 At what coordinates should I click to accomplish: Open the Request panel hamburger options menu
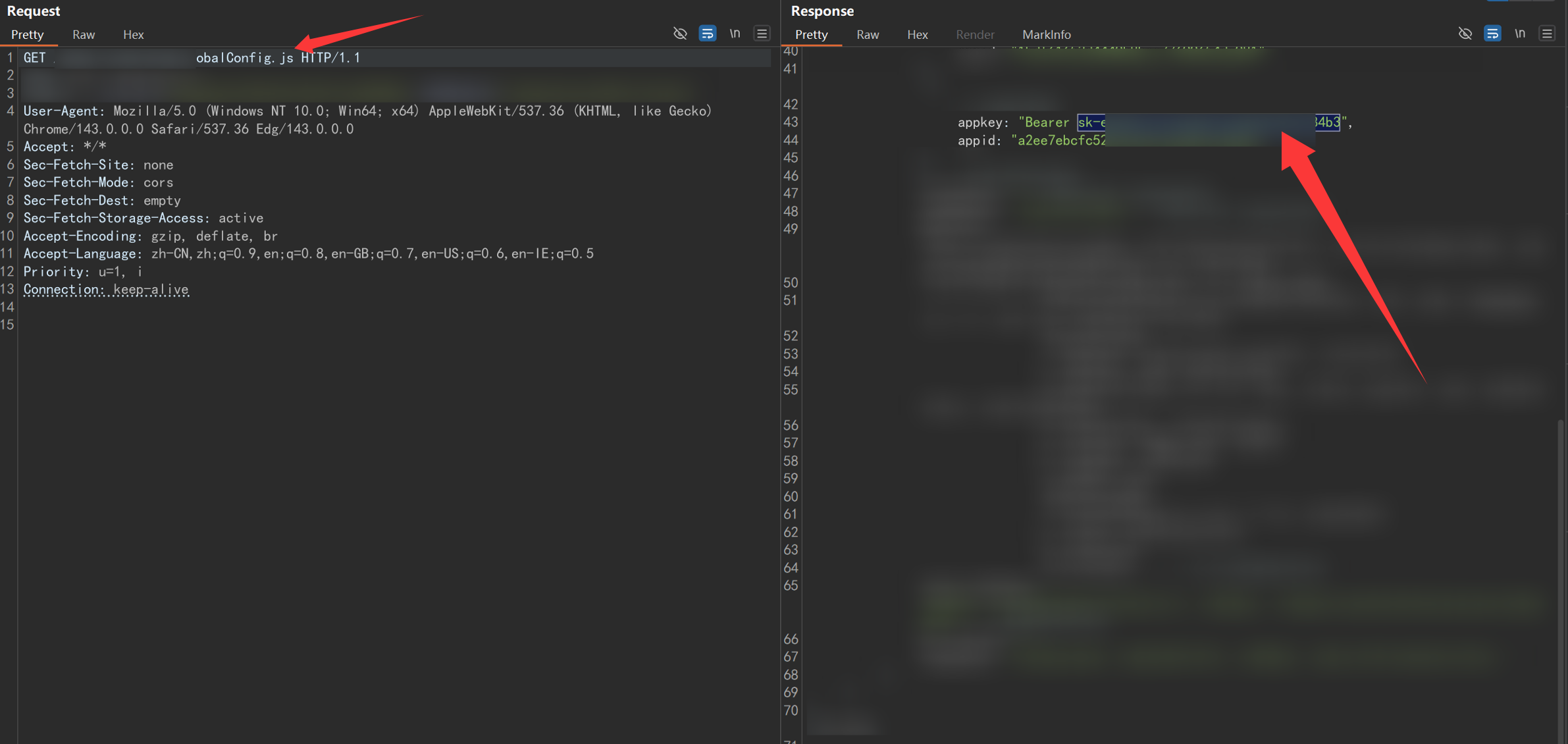tap(762, 33)
